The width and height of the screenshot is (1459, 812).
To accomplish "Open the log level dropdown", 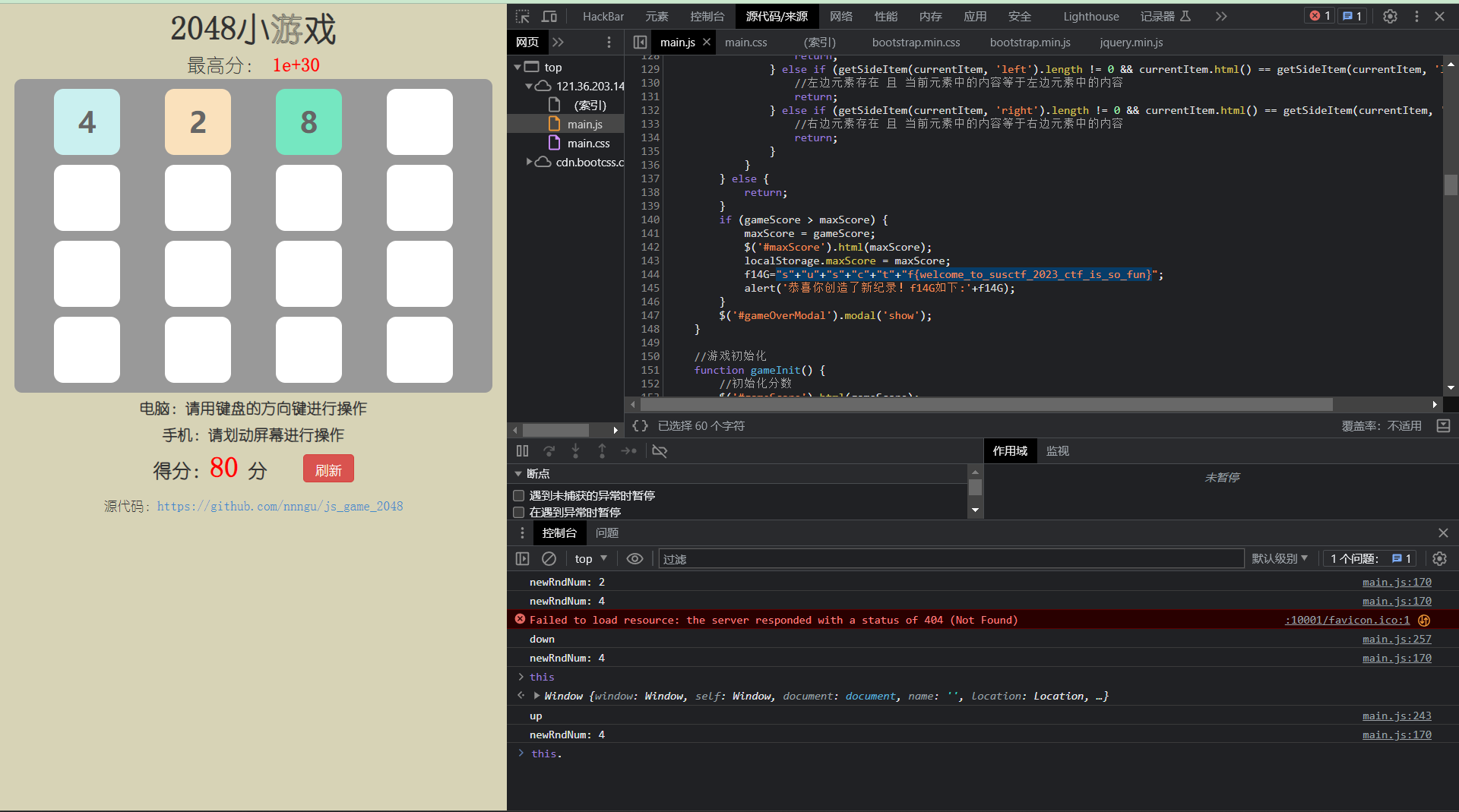I will [1280, 559].
